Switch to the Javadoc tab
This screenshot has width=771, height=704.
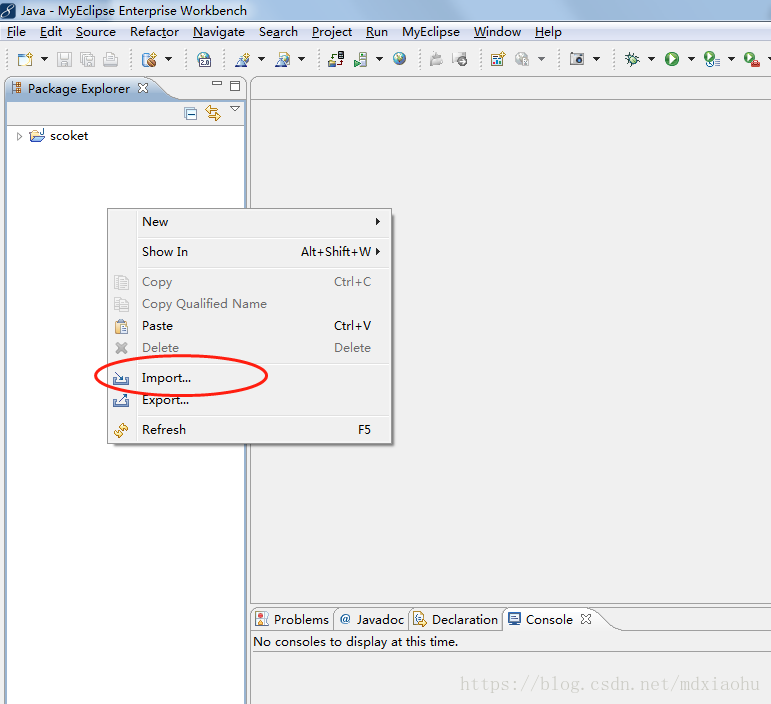[x=372, y=619]
